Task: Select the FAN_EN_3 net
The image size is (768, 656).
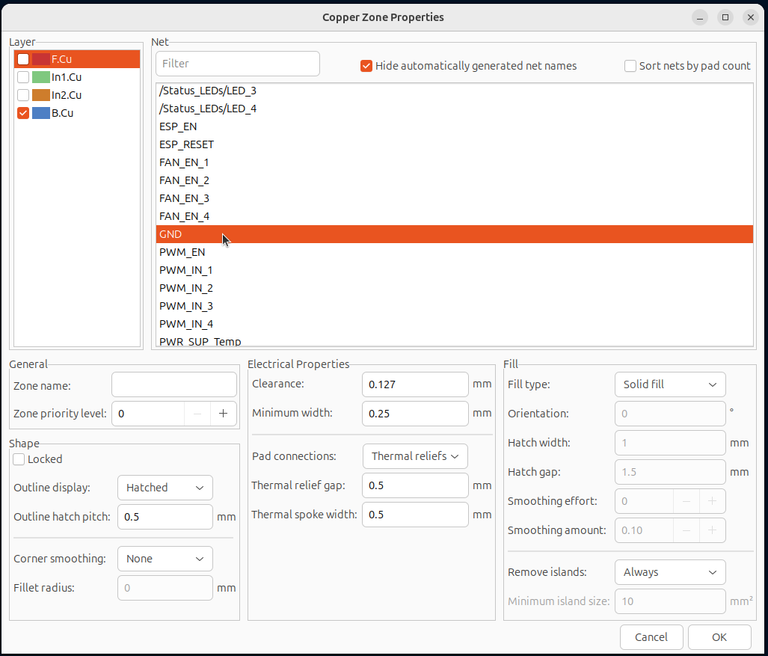Action: (x=455, y=198)
